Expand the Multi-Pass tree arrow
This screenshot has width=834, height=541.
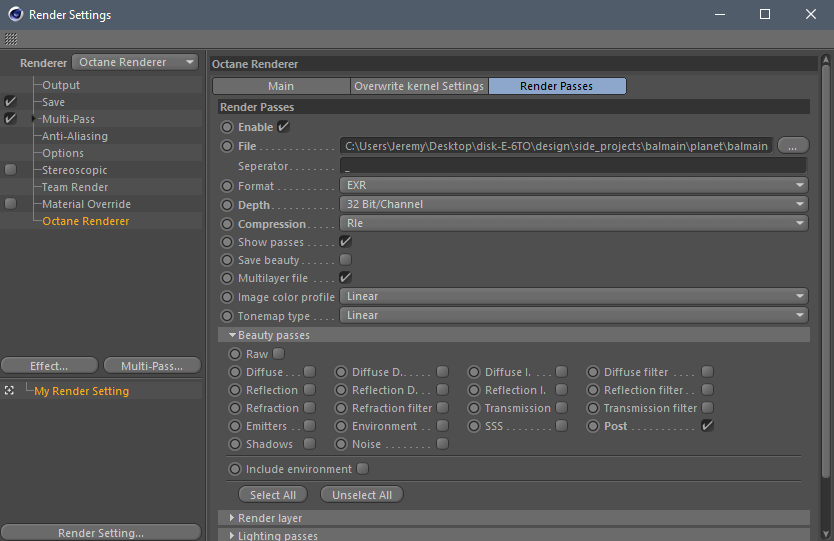(x=34, y=119)
